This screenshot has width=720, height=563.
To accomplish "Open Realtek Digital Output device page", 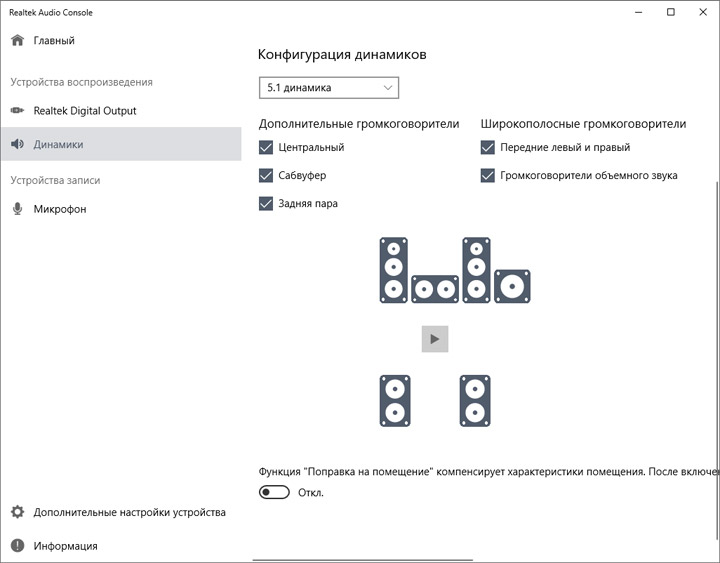I will pos(85,111).
